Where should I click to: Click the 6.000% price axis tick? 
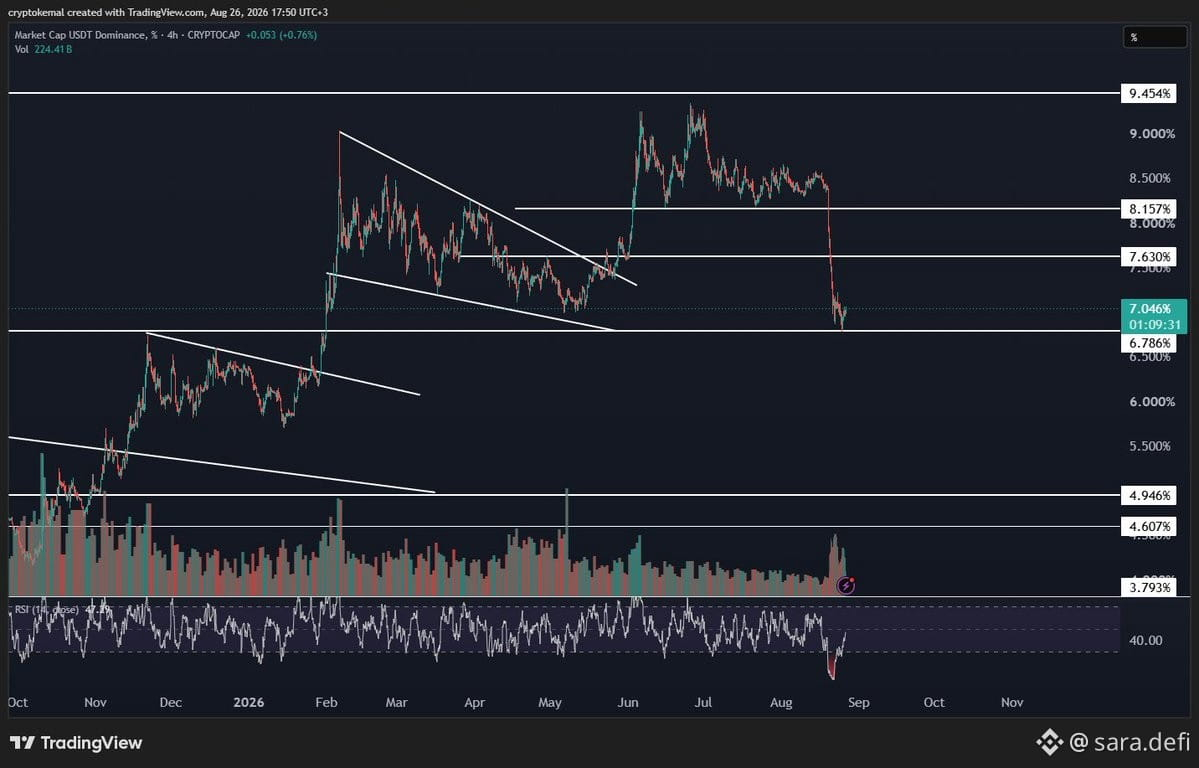[1152, 402]
